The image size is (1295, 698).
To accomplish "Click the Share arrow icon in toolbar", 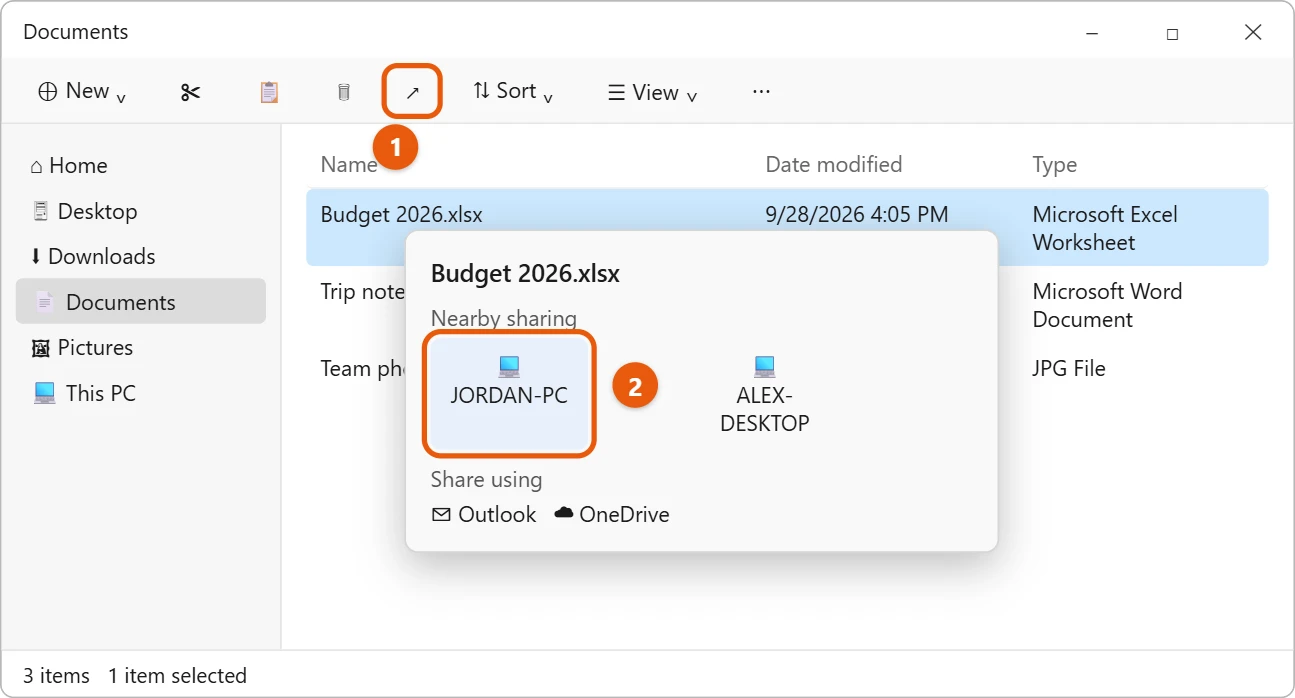I will tap(412, 92).
